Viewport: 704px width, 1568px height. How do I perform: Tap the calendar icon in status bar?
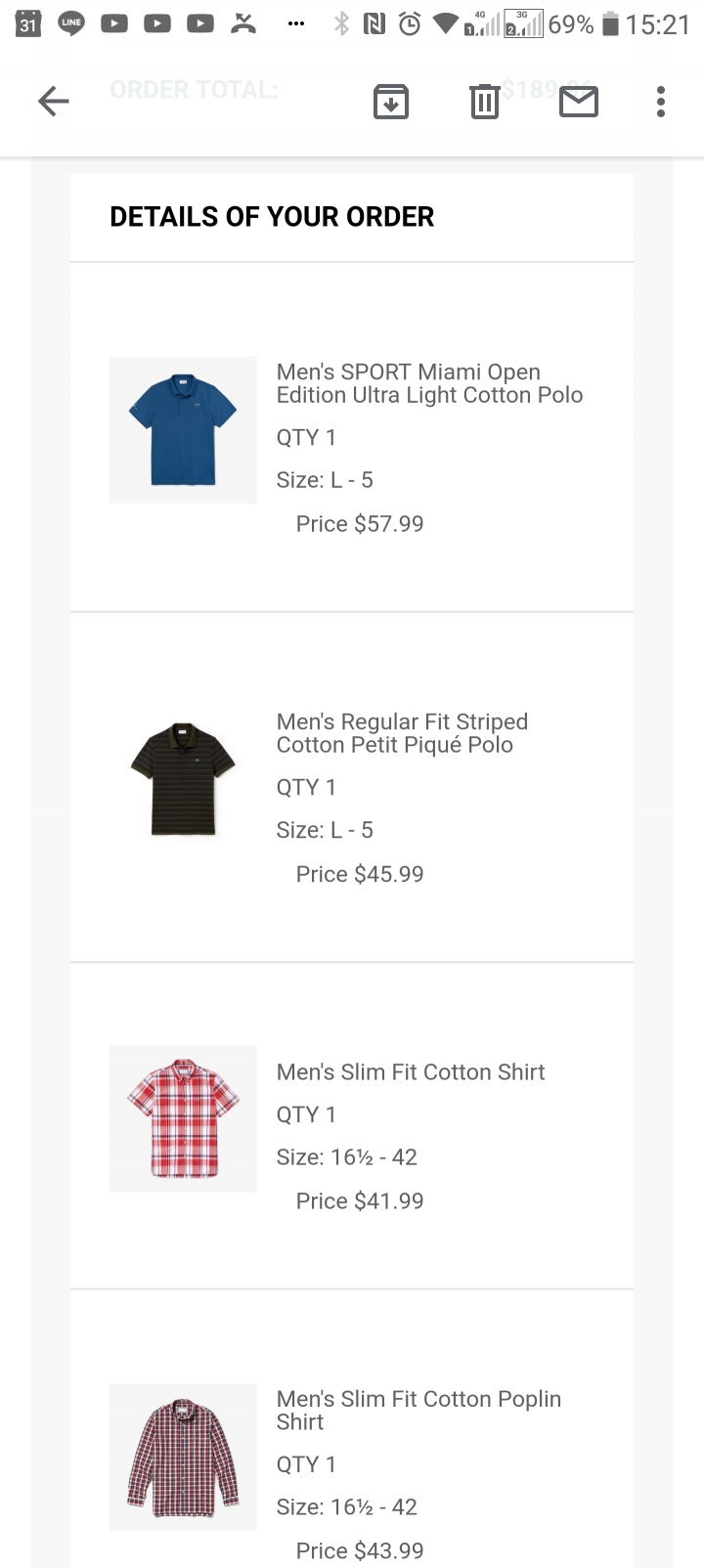(29, 24)
